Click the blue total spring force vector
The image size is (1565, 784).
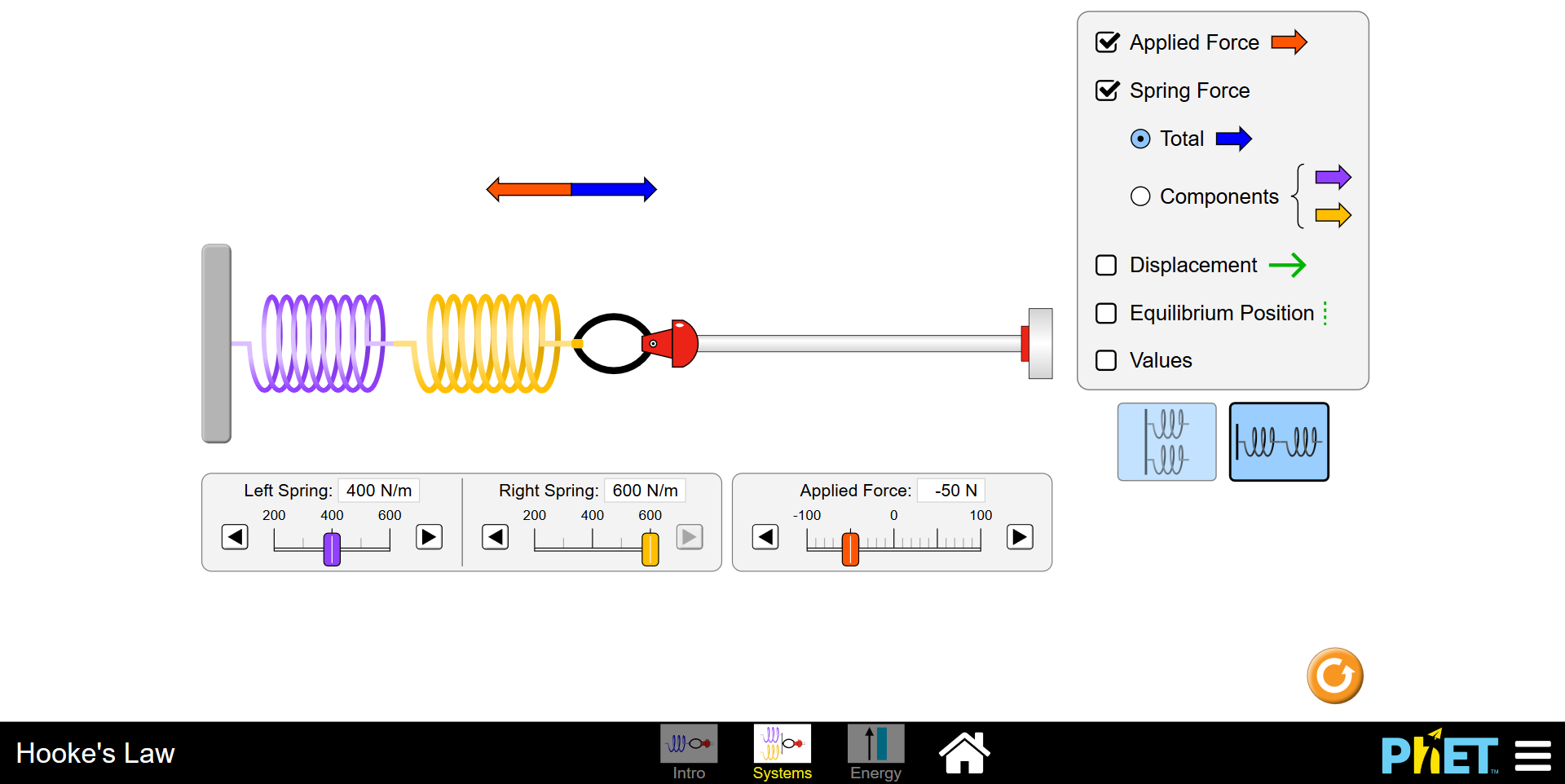pos(614,189)
